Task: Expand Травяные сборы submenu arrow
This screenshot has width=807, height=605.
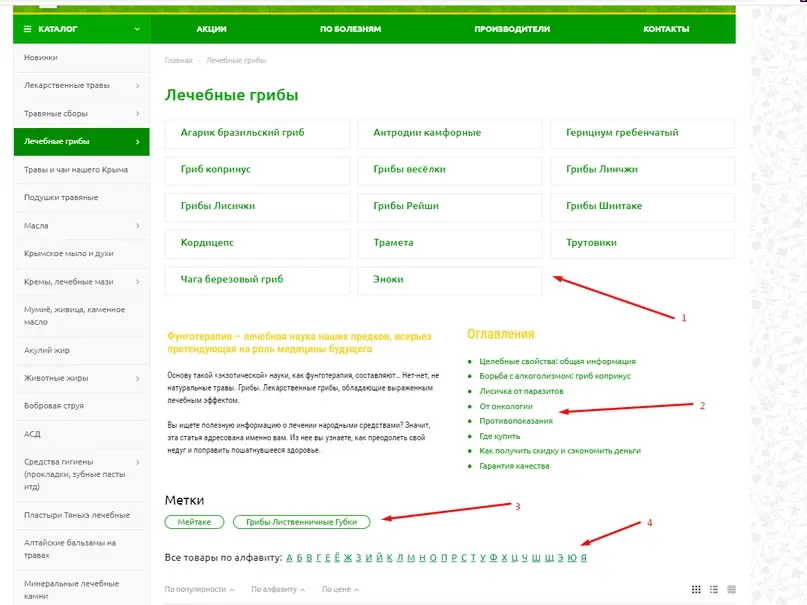Action: [138, 114]
